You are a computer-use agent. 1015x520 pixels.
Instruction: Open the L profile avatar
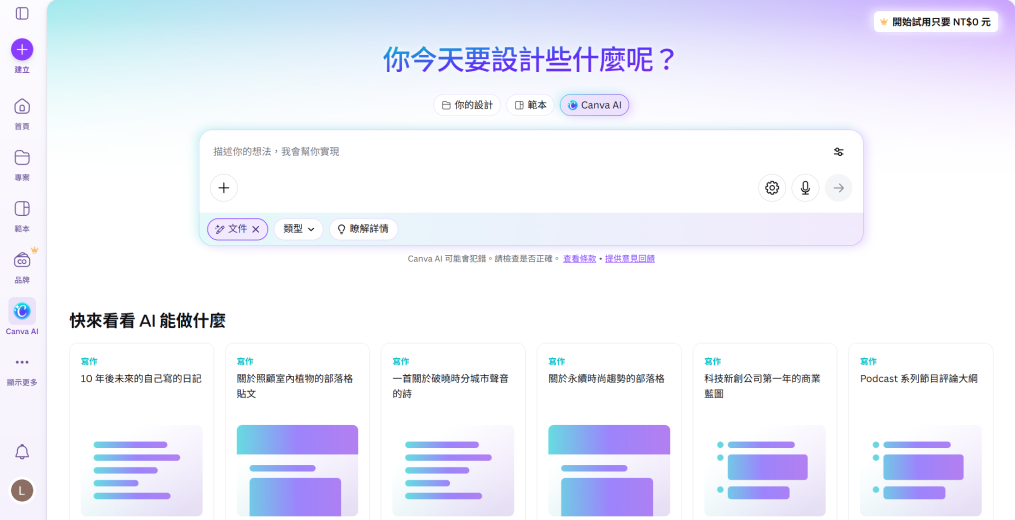[x=22, y=490]
